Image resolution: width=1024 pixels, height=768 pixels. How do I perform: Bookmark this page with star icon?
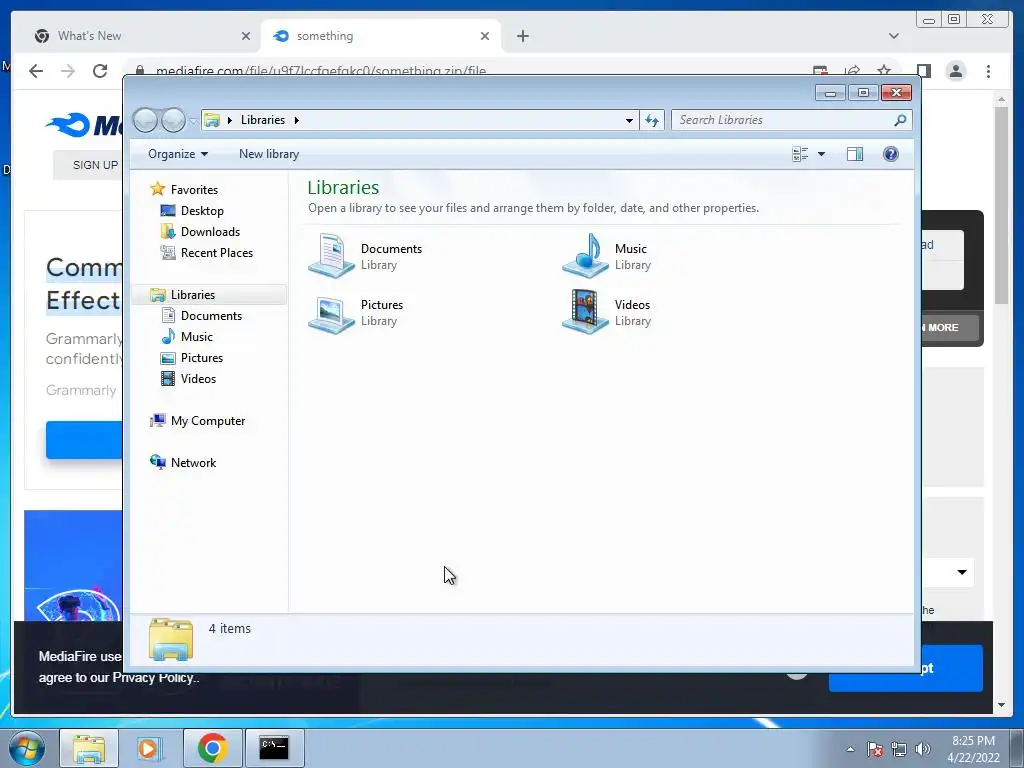(x=884, y=71)
